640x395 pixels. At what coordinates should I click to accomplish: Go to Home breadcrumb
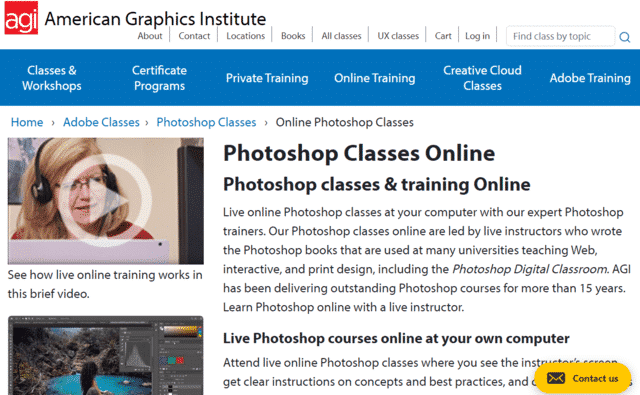tap(27, 122)
